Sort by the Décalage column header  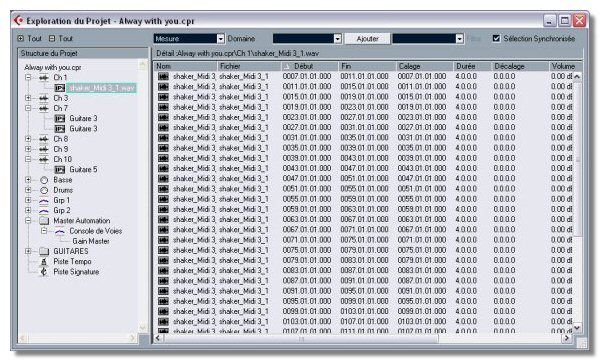point(520,67)
